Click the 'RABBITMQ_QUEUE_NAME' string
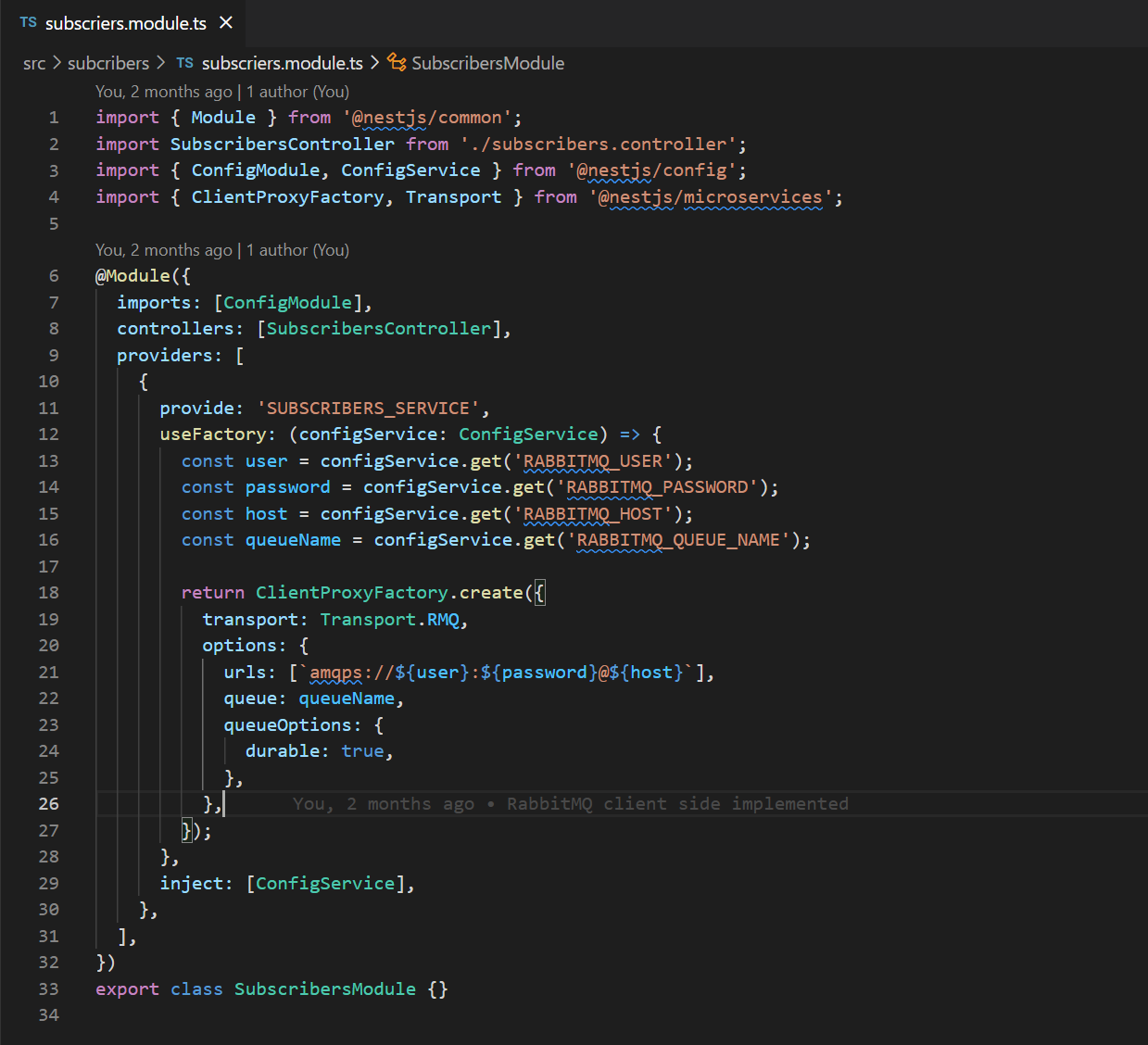The height and width of the screenshot is (1045, 1148). click(x=678, y=540)
